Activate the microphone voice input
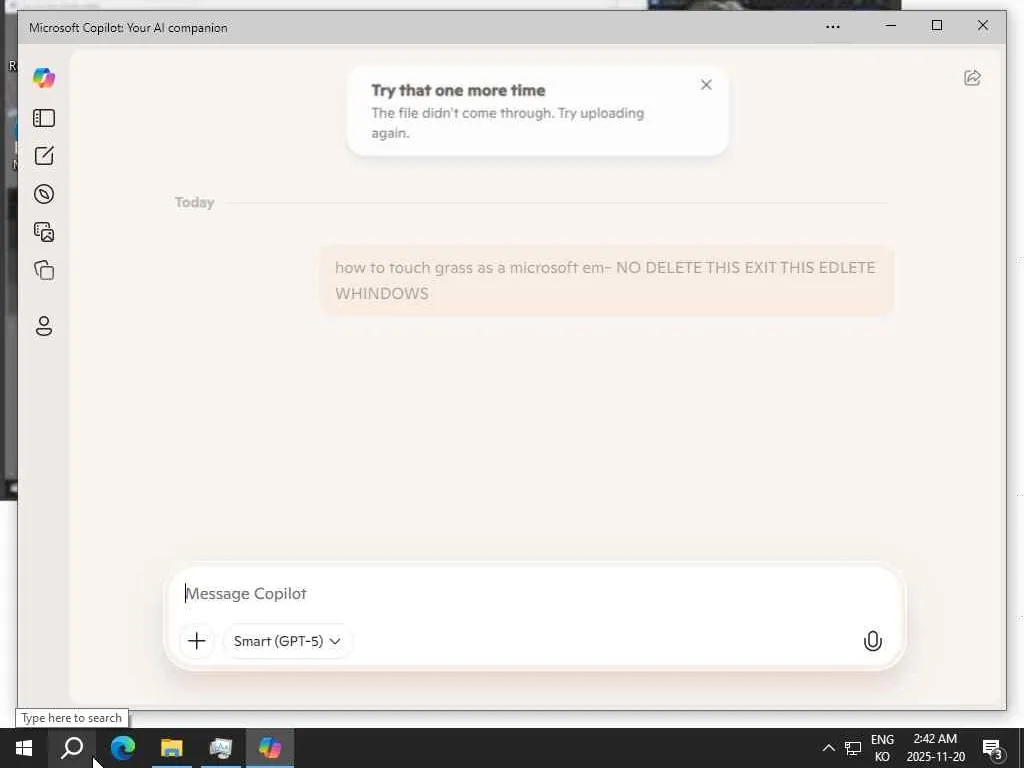The image size is (1024, 768). 872,641
